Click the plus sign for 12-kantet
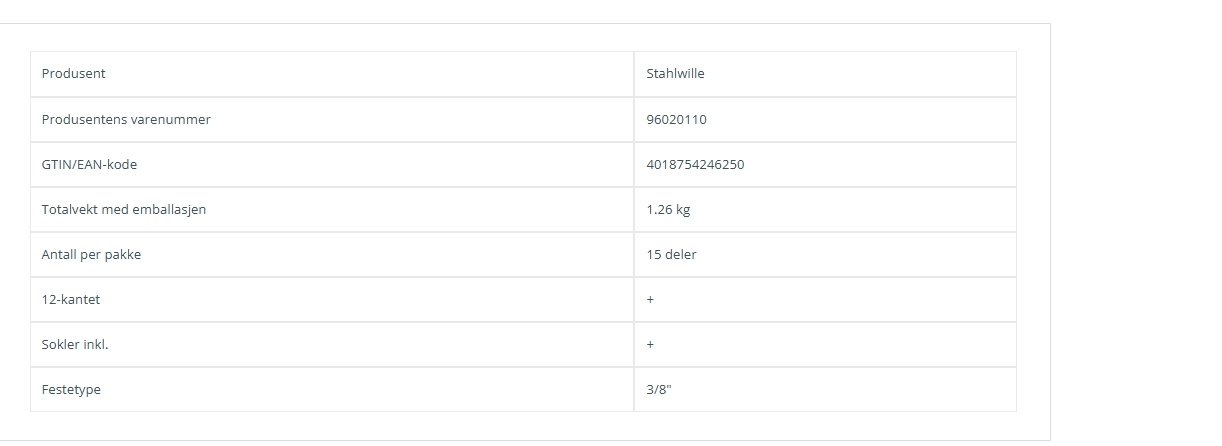1222x446 pixels. pos(650,299)
